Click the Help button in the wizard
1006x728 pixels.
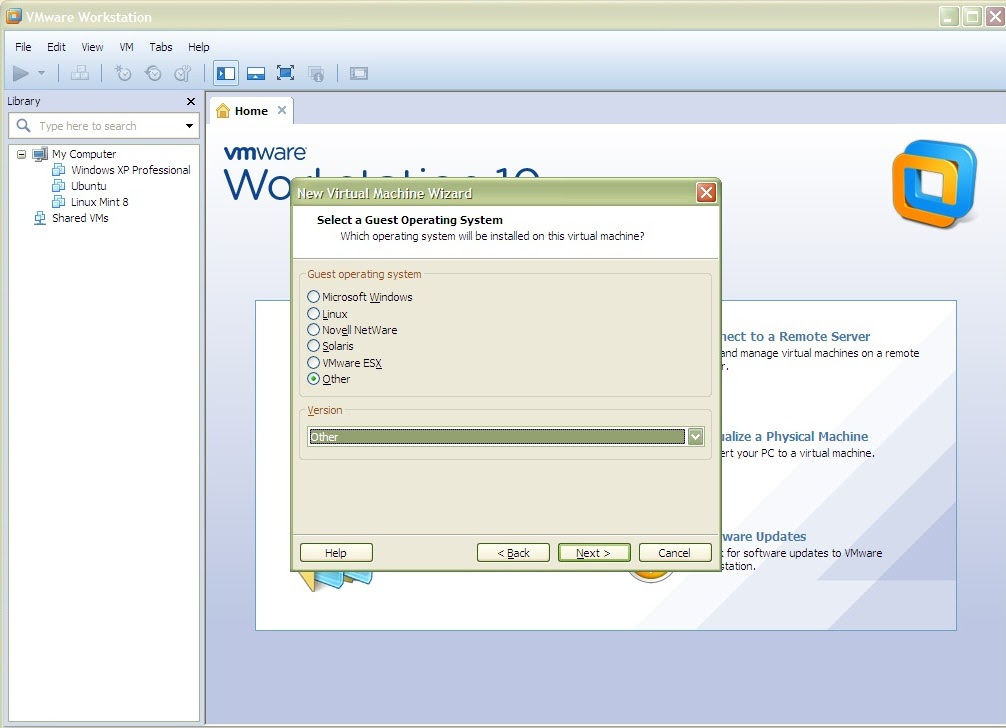[336, 553]
